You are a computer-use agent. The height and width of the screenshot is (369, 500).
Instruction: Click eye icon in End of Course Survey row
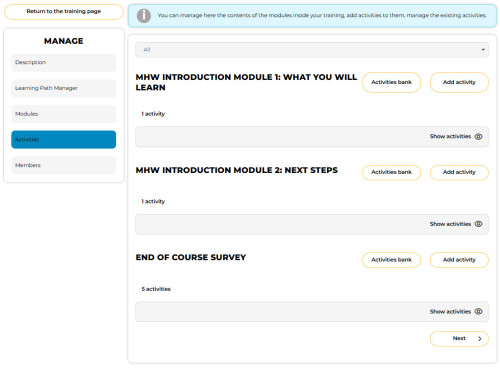(x=478, y=311)
